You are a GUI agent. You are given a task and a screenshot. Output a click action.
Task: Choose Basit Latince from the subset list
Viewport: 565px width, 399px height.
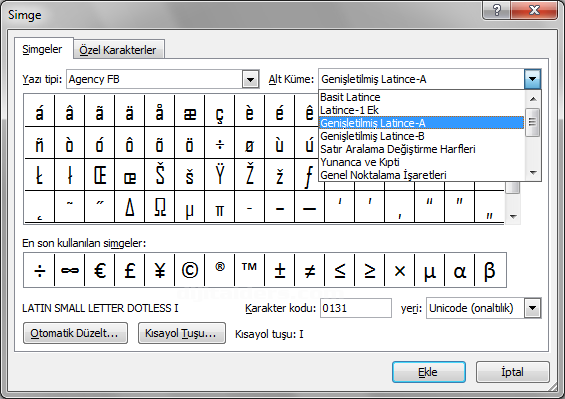pyautogui.click(x=421, y=97)
